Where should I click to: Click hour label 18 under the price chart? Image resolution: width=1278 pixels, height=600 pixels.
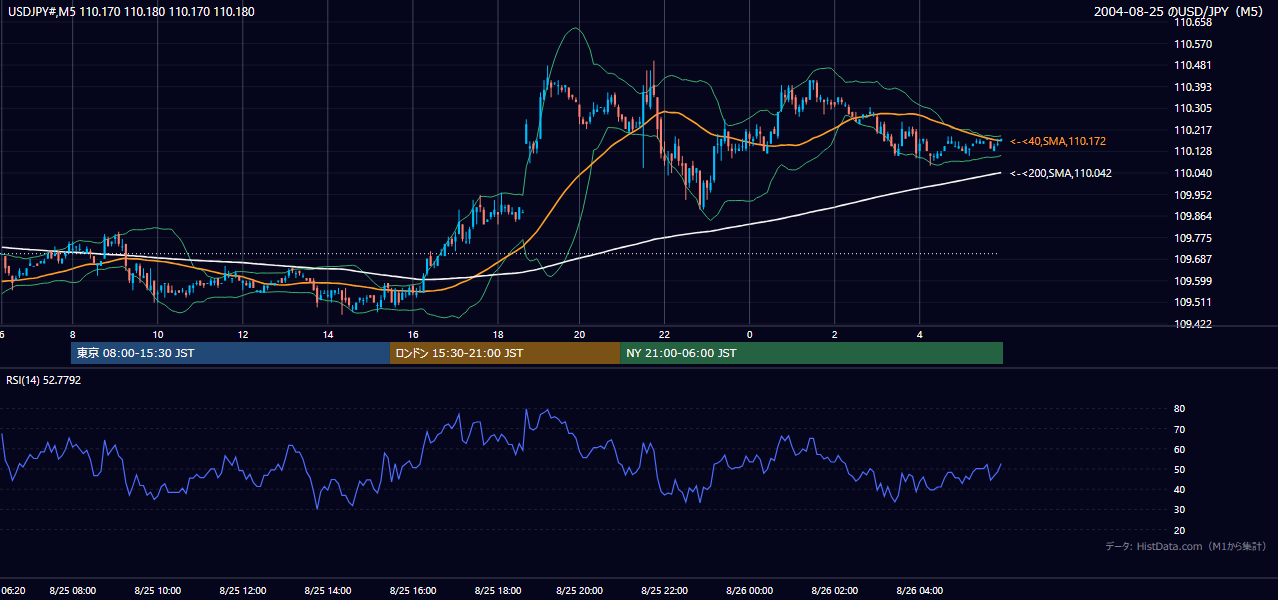click(x=498, y=333)
